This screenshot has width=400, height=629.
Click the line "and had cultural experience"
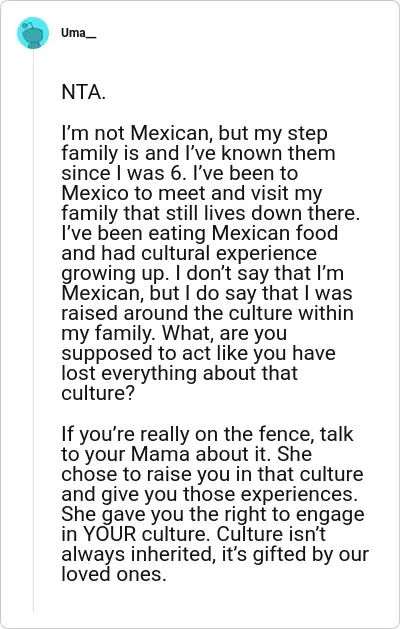click(189, 254)
